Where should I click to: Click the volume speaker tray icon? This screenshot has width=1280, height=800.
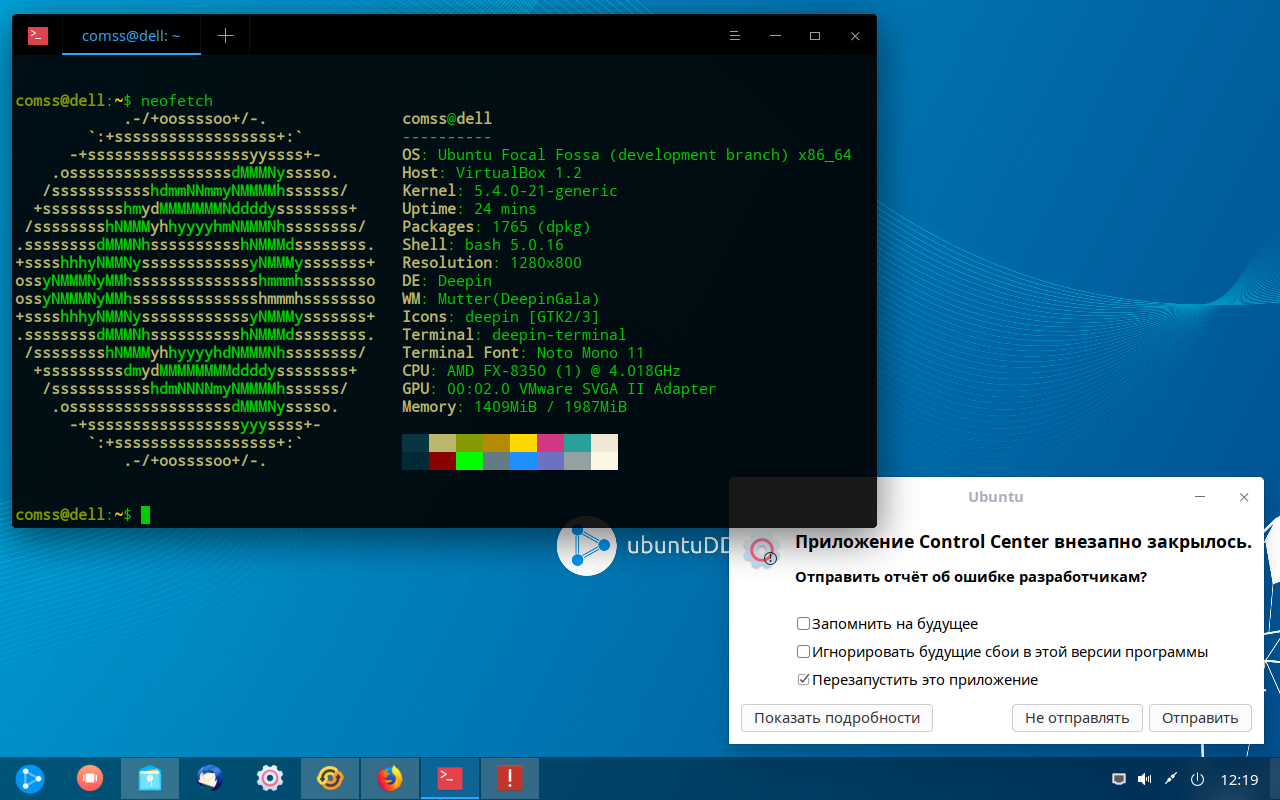1144,780
